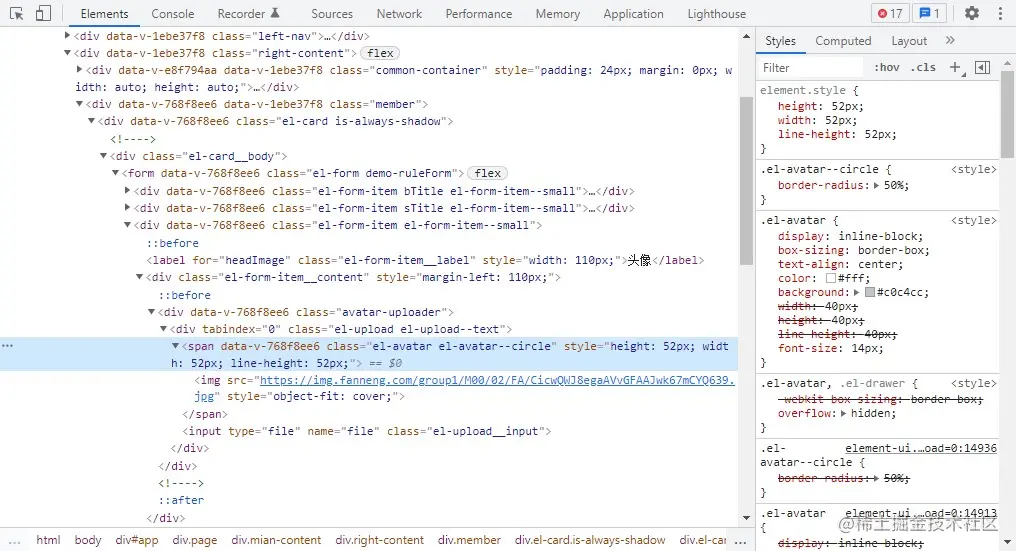Image resolution: width=1016 pixels, height=551 pixels.
Task: Open the DevTools kebab menu
Action: [1000, 13]
